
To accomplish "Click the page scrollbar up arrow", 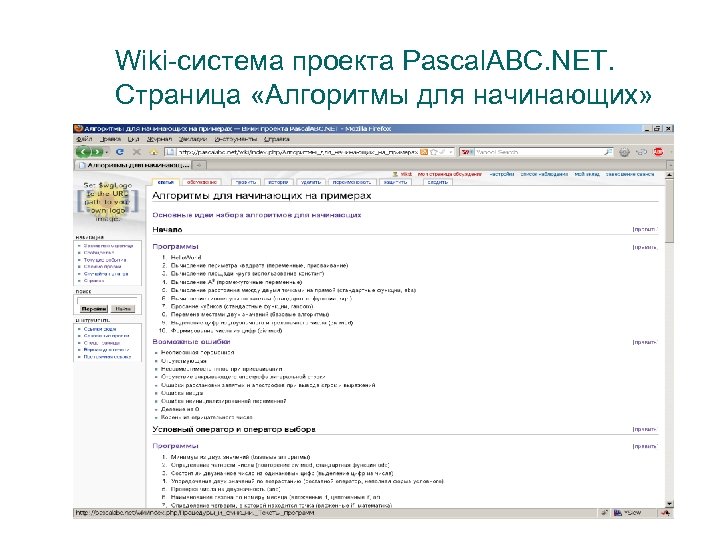I will click(669, 175).
